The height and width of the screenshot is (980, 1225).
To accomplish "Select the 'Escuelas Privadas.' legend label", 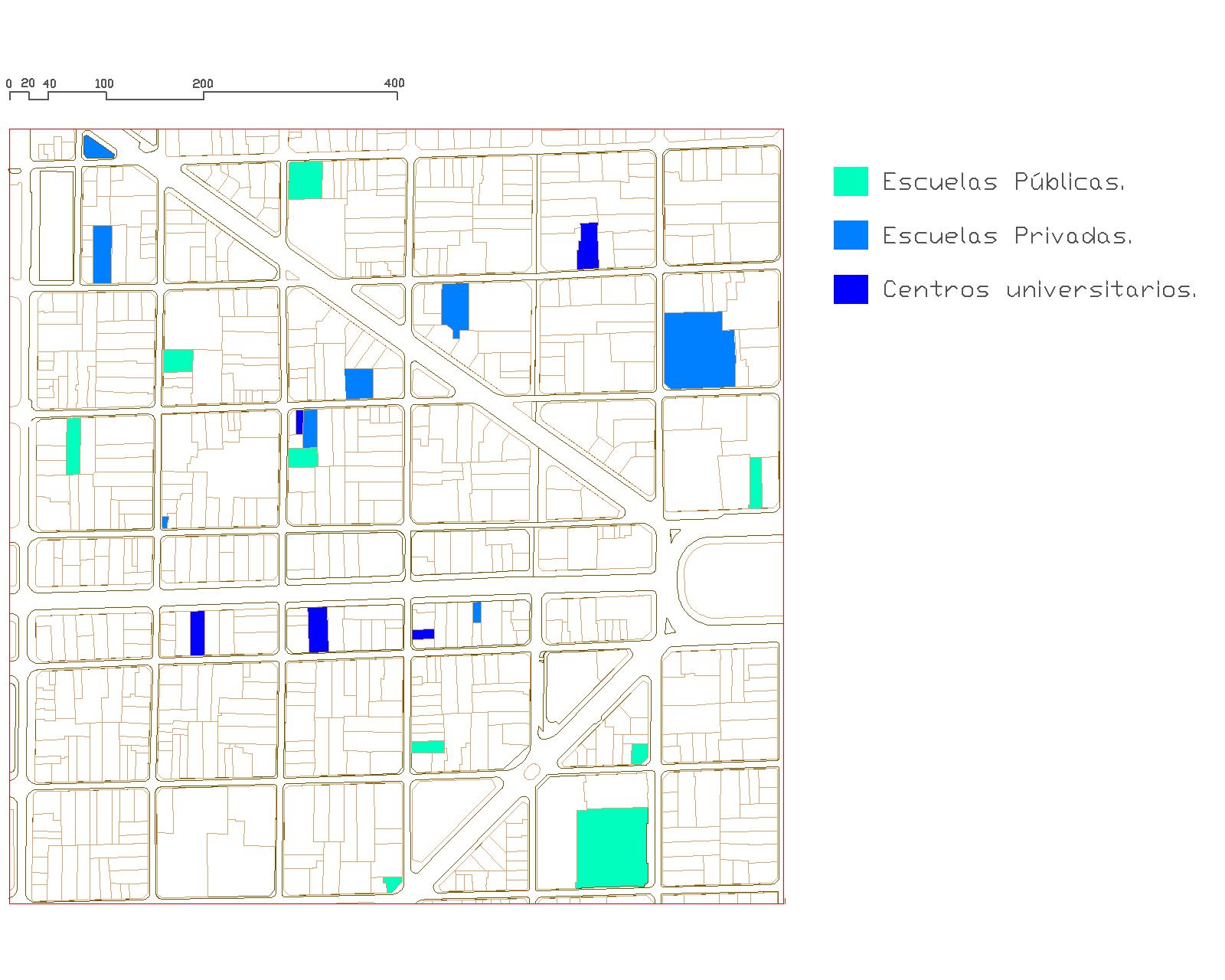I will coord(1008,236).
